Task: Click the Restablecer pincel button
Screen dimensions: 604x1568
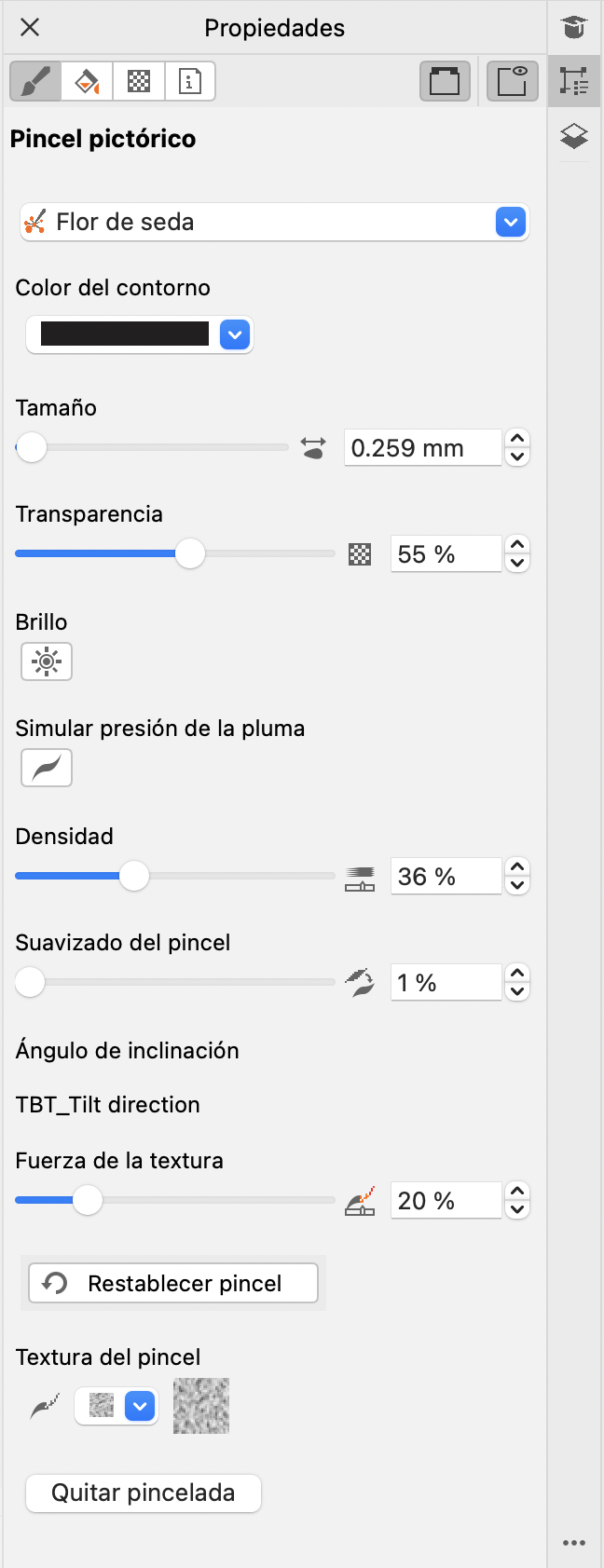Action: click(173, 1283)
